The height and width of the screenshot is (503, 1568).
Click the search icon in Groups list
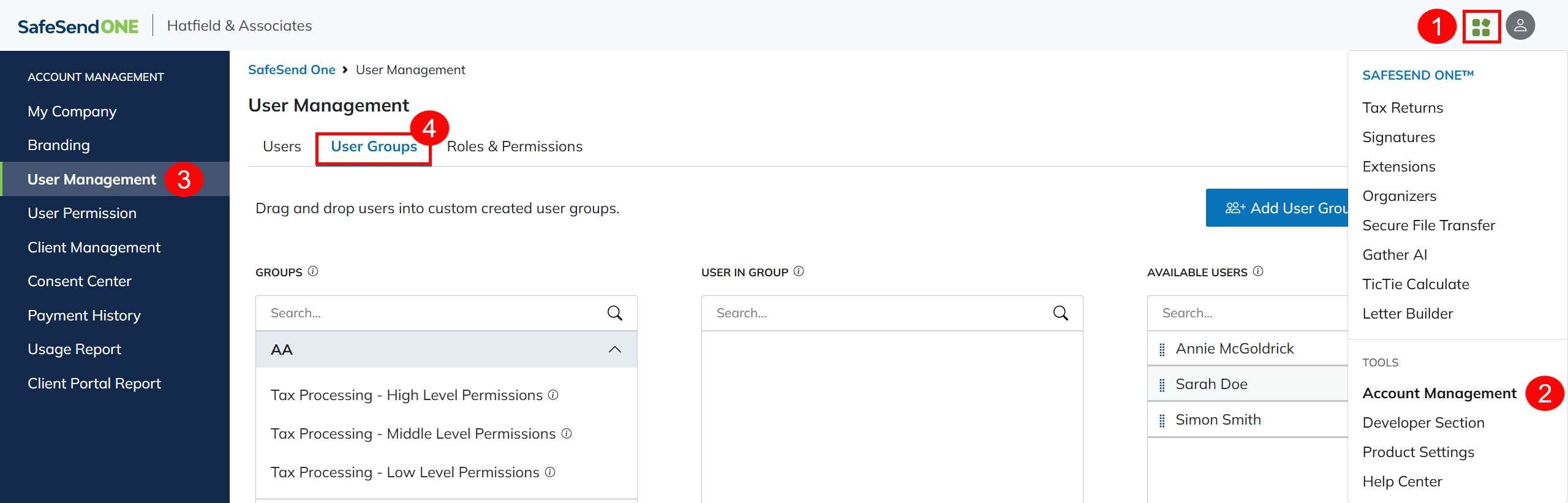coord(614,313)
